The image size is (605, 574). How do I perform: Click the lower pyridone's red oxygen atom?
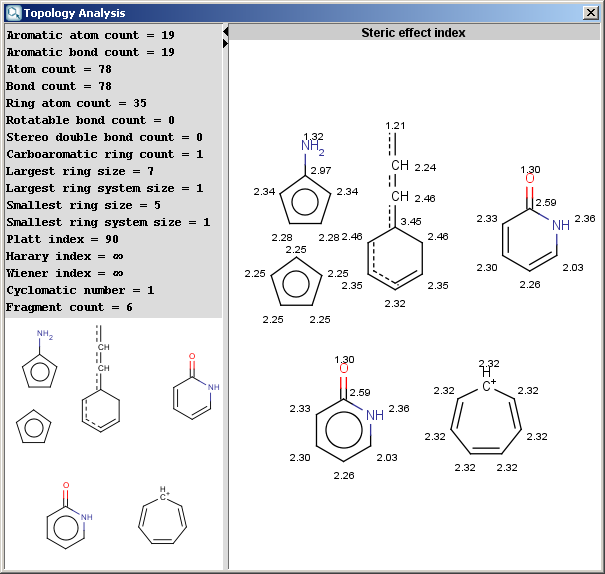[344, 369]
